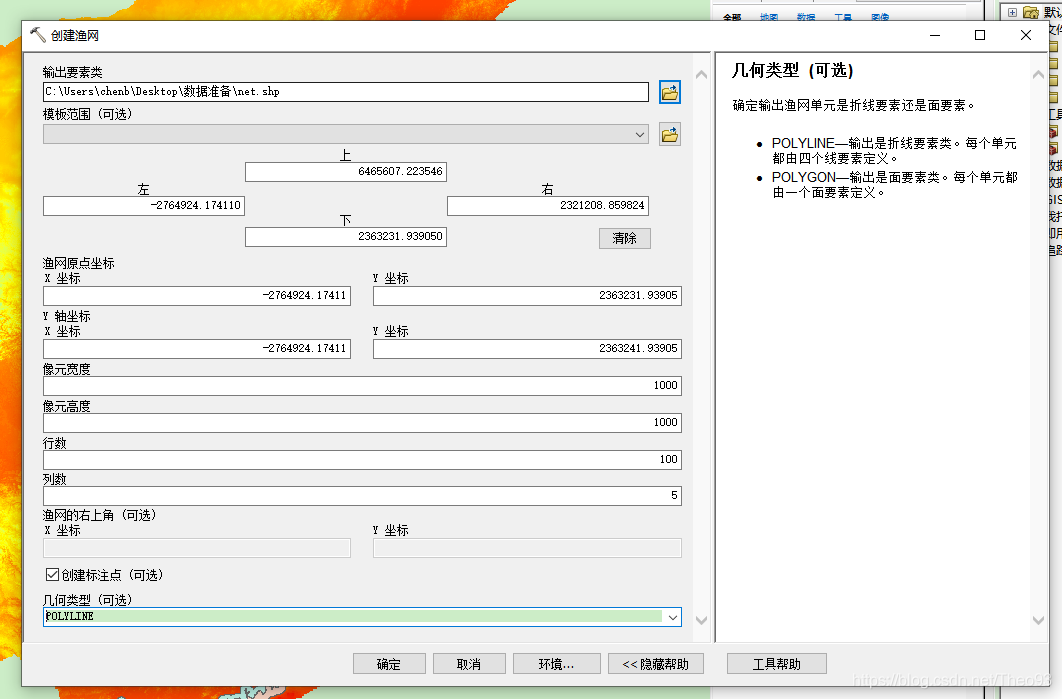Click the 像元宽度 field
Image resolution: width=1062 pixels, height=699 pixels.
tap(362, 385)
